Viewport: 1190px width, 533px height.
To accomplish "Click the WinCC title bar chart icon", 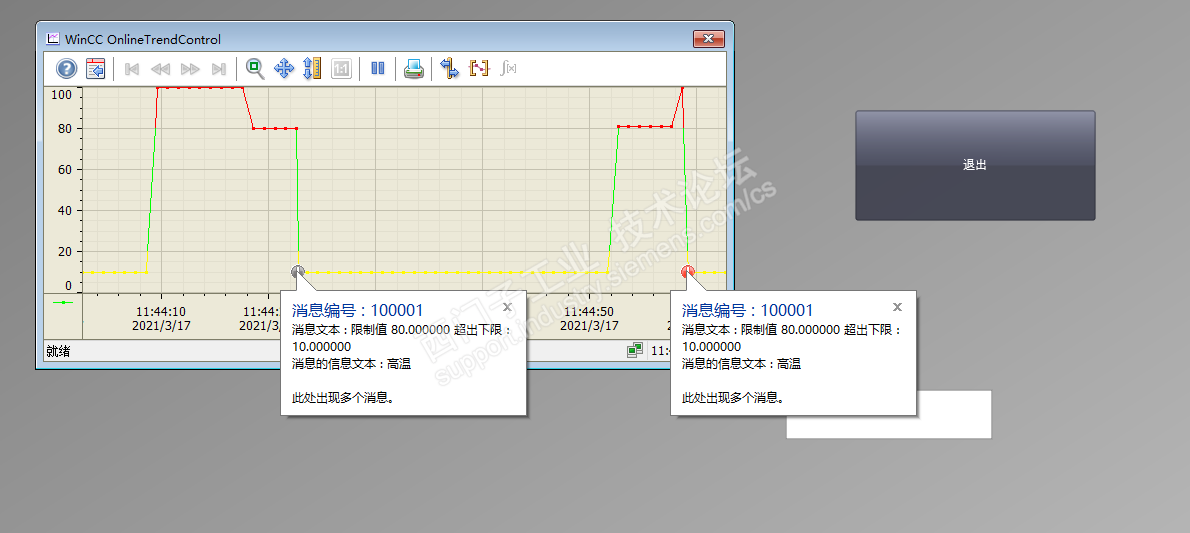I will (x=52, y=39).
